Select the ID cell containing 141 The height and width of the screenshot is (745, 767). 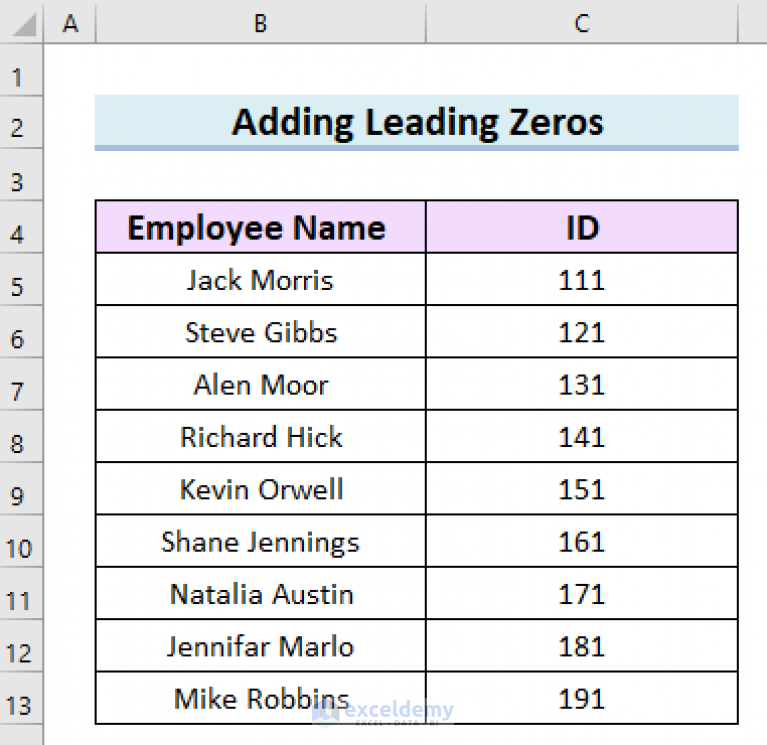pyautogui.click(x=582, y=436)
